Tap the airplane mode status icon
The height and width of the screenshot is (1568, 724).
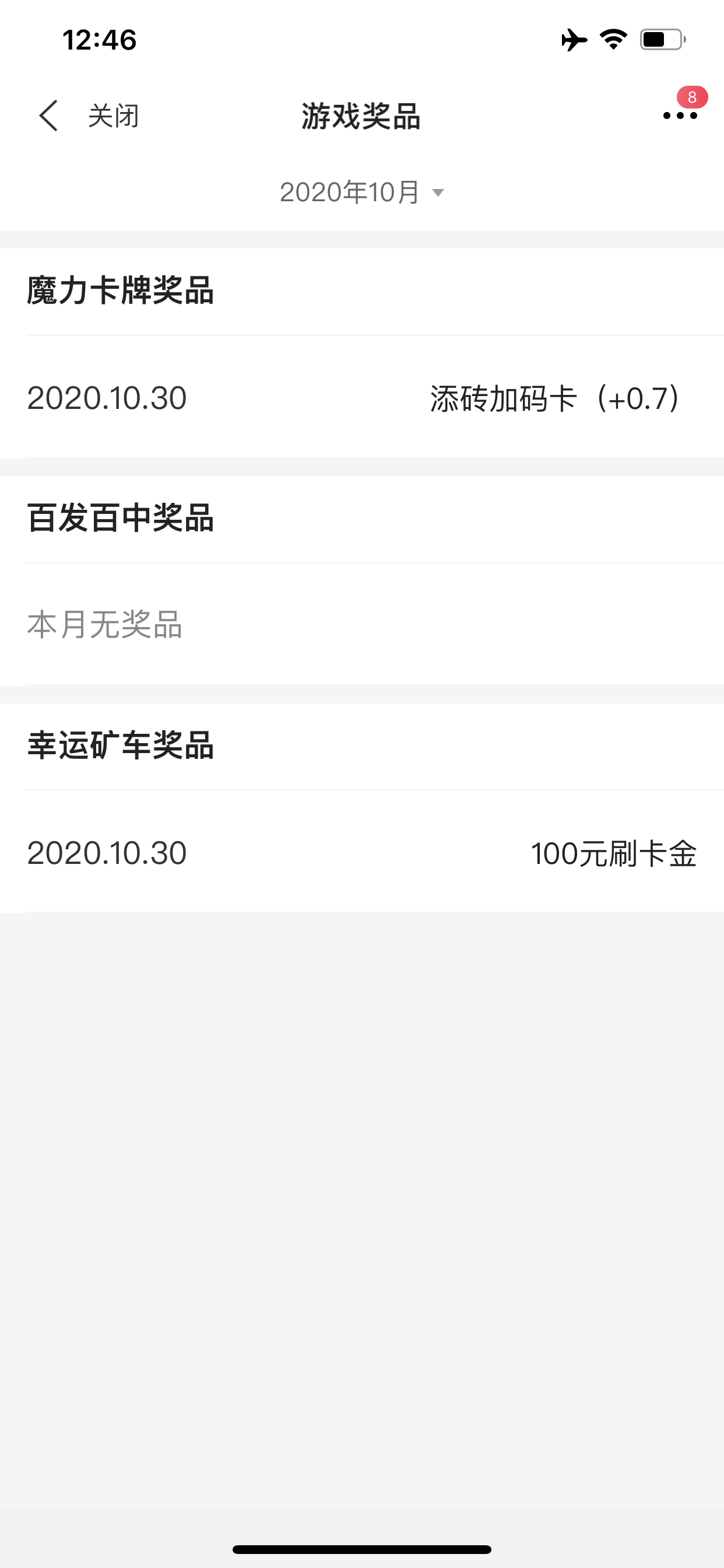pyautogui.click(x=574, y=40)
